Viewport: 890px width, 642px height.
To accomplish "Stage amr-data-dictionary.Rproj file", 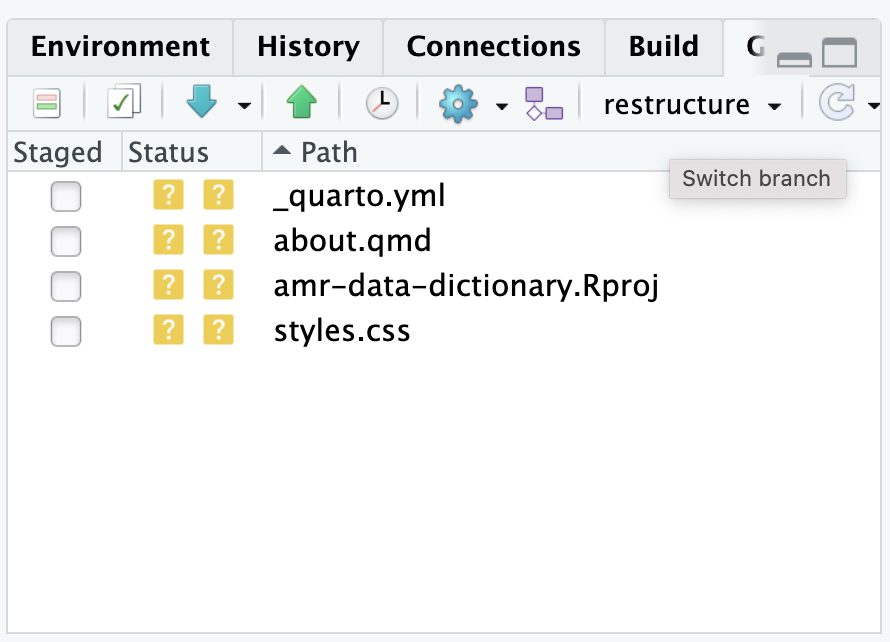I will pos(66,286).
